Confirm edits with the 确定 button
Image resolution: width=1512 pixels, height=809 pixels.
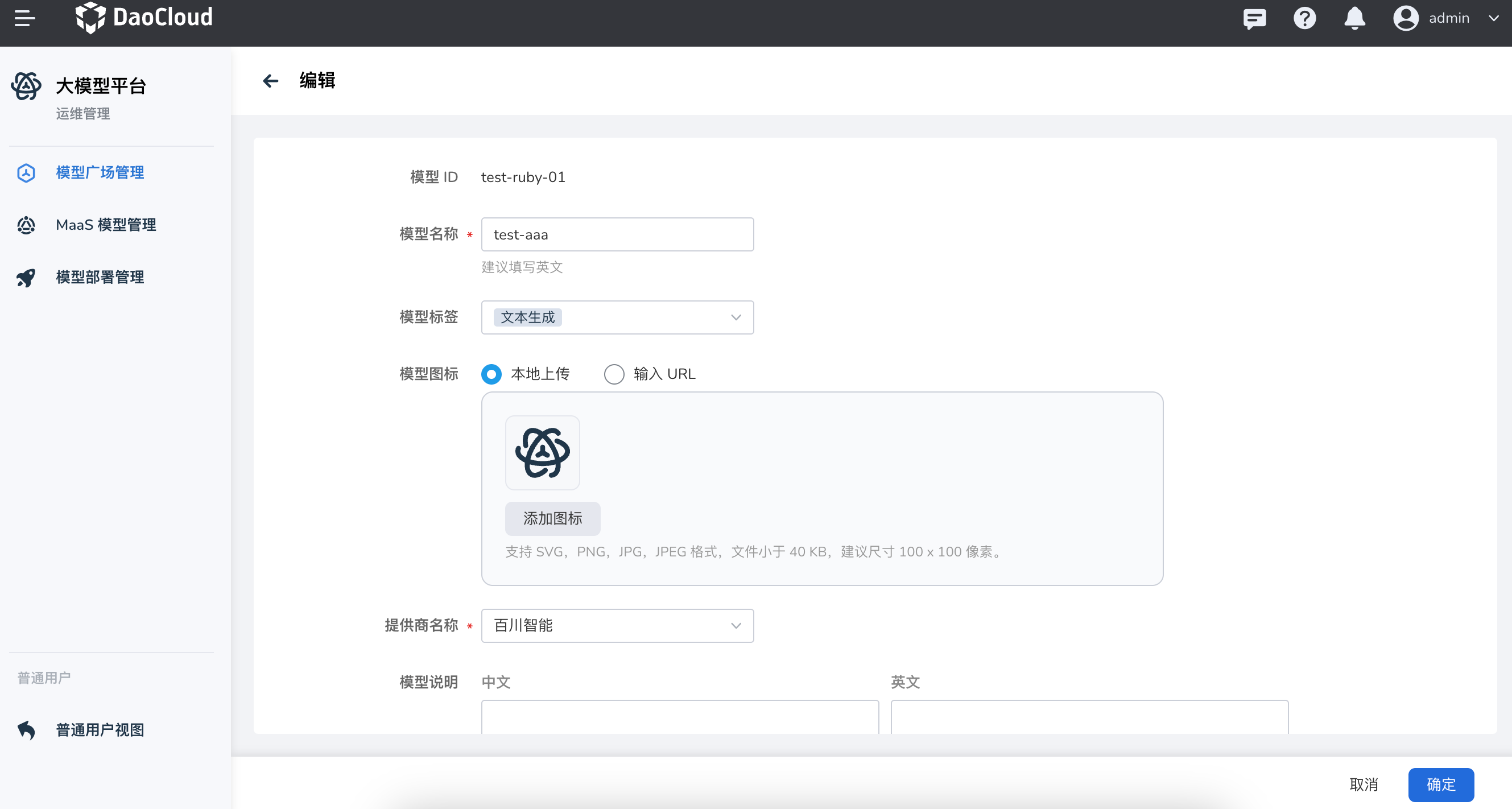[1441, 785]
